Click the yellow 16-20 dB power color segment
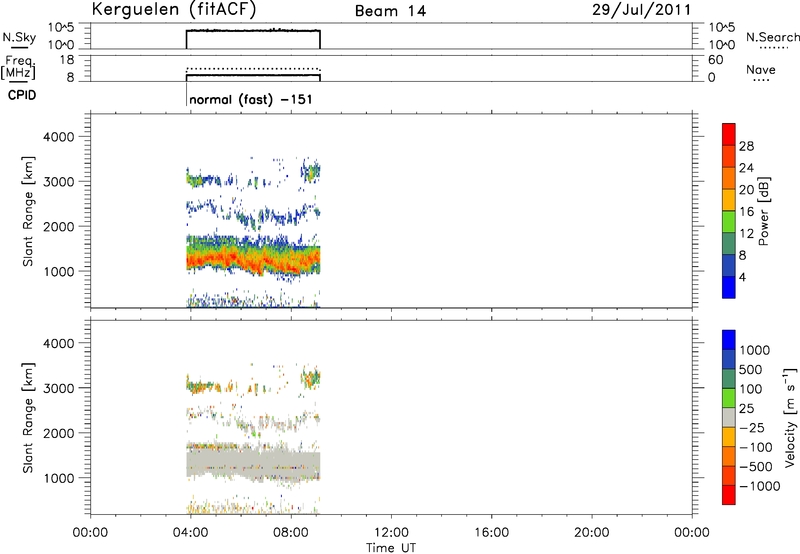 (x=729, y=199)
